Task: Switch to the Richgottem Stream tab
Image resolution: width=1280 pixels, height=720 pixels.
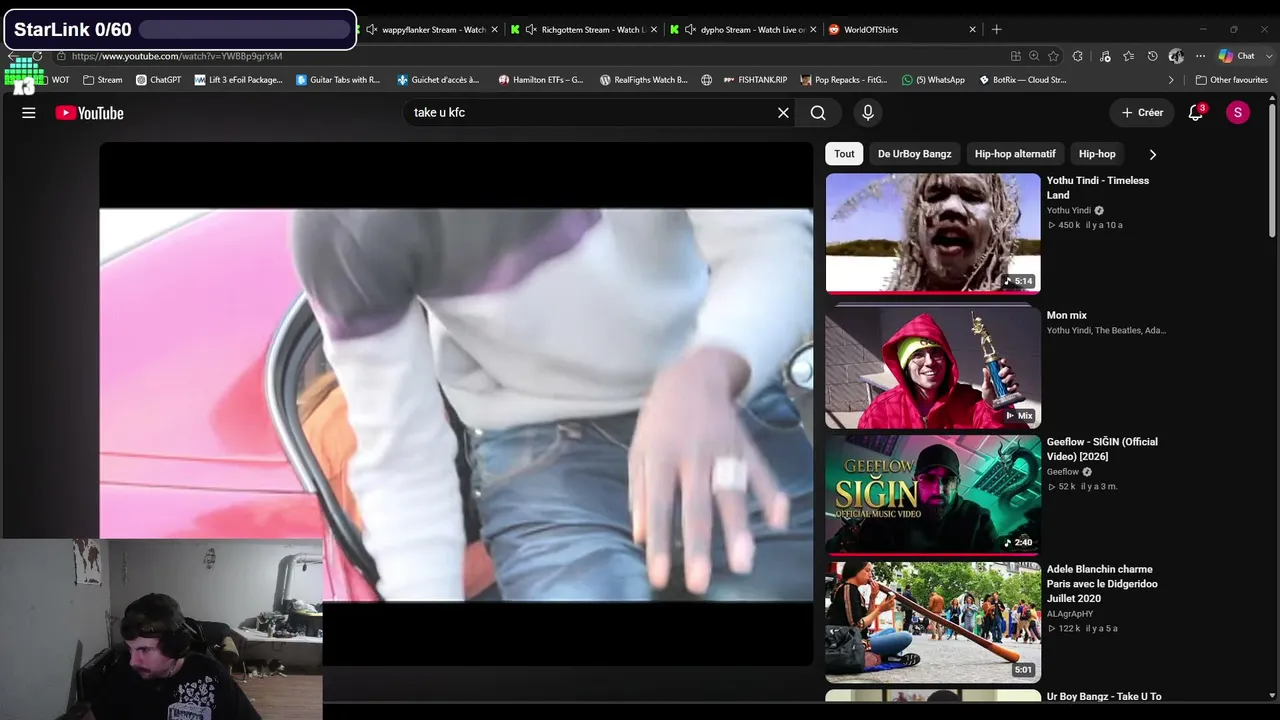Action: pos(585,30)
